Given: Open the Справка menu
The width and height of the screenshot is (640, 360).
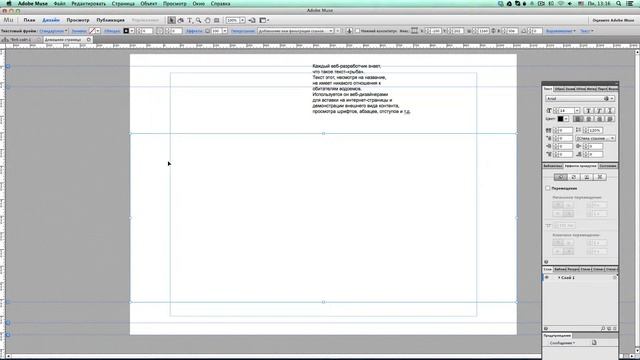Looking at the screenshot, I should [x=220, y=3].
